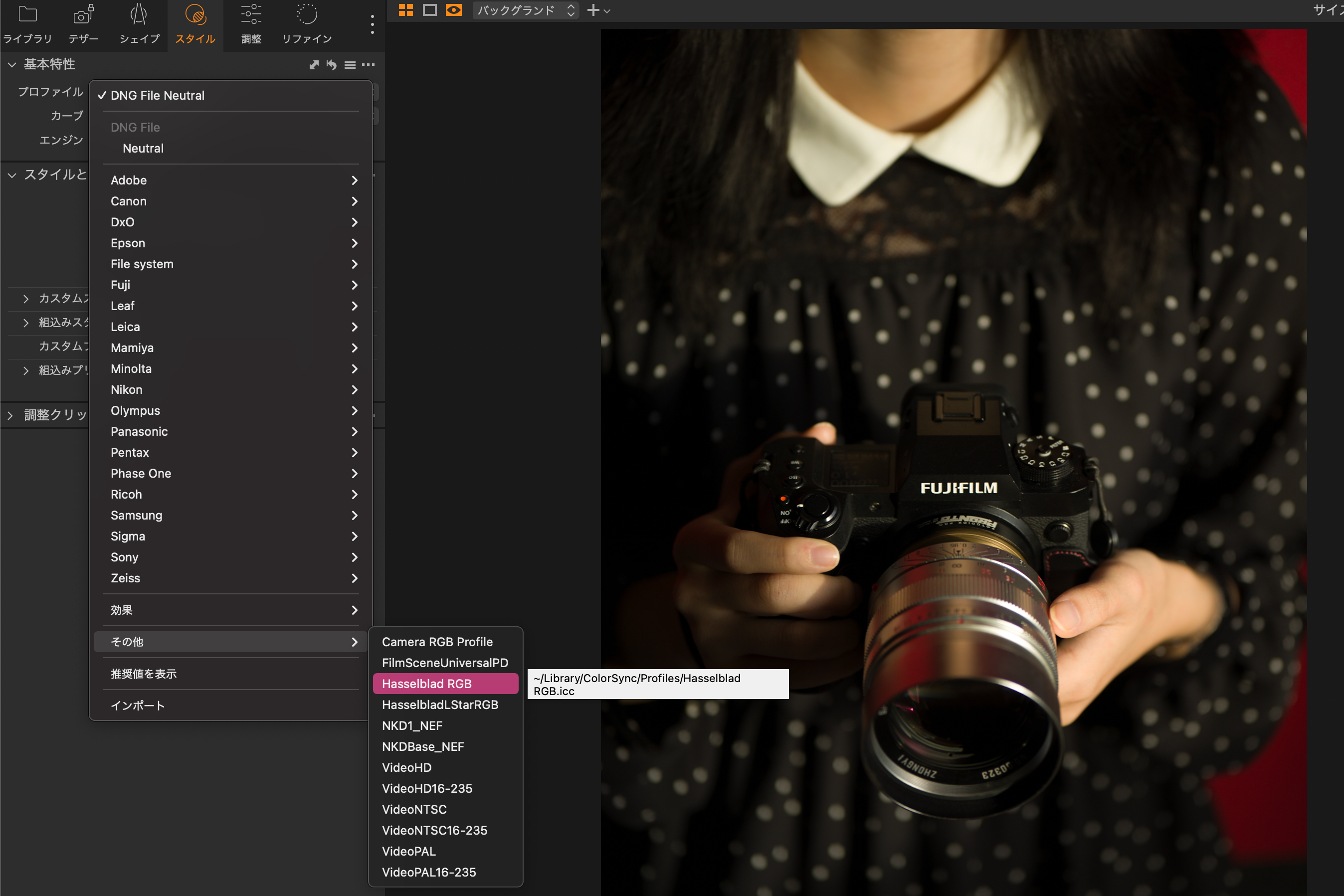Select the Hasselblad RGB profile
Viewport: 1344px width, 896px height.
click(446, 684)
